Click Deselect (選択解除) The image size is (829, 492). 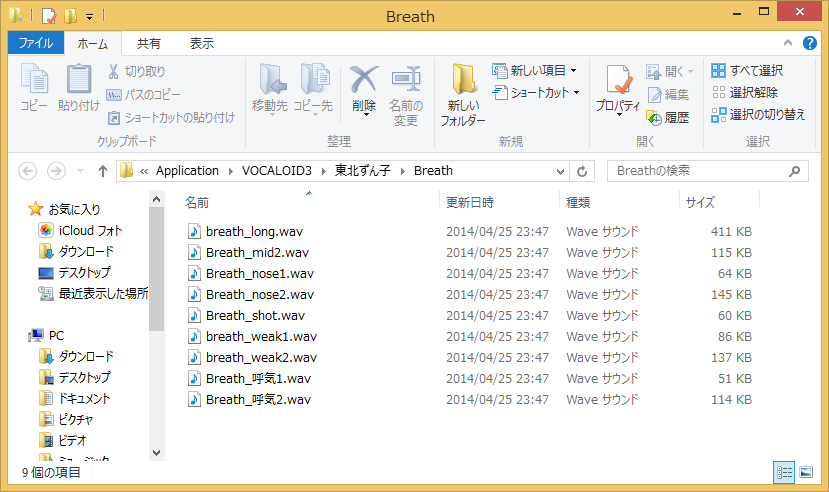744,92
